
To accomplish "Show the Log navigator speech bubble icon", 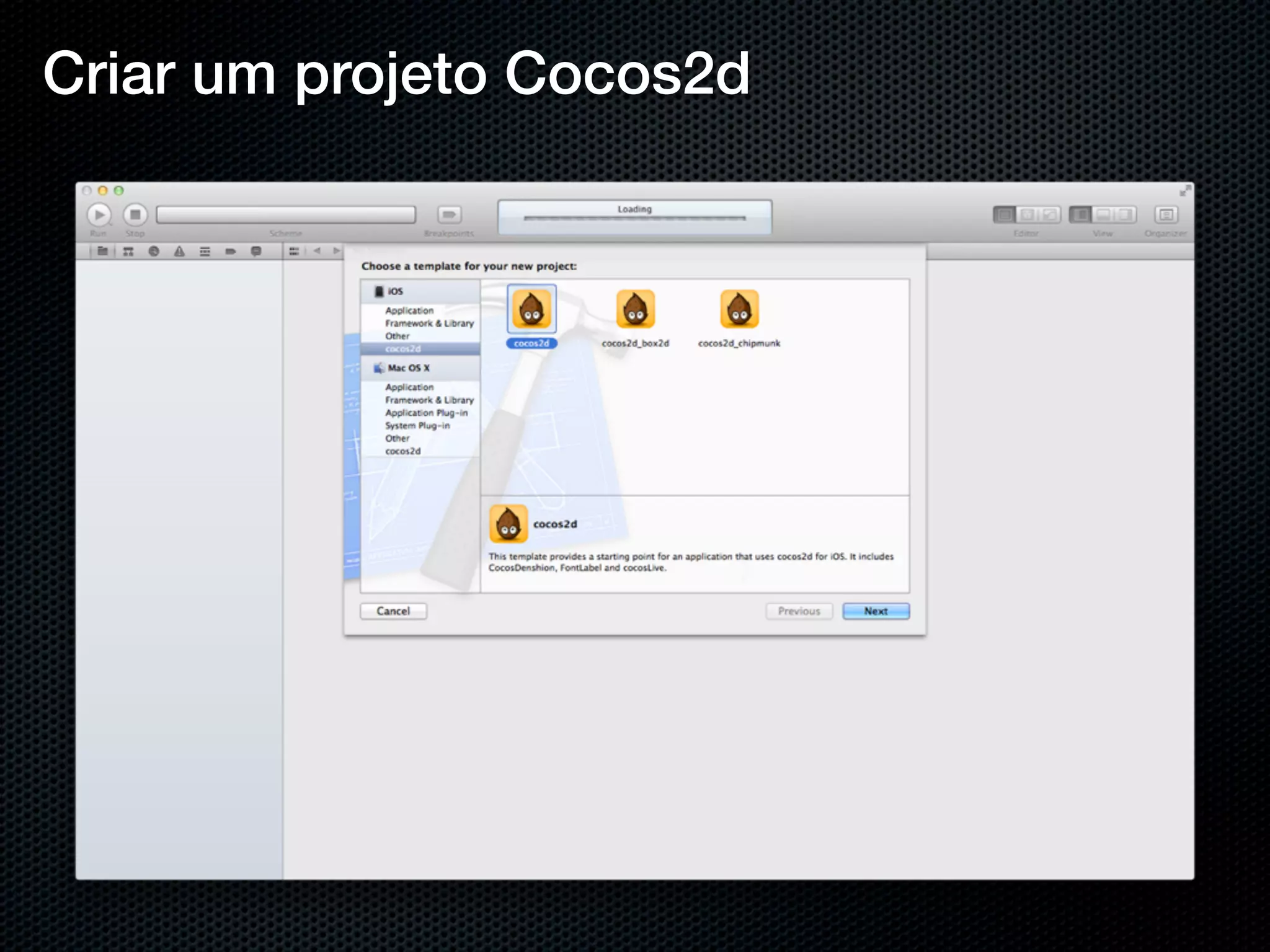I will click(255, 251).
